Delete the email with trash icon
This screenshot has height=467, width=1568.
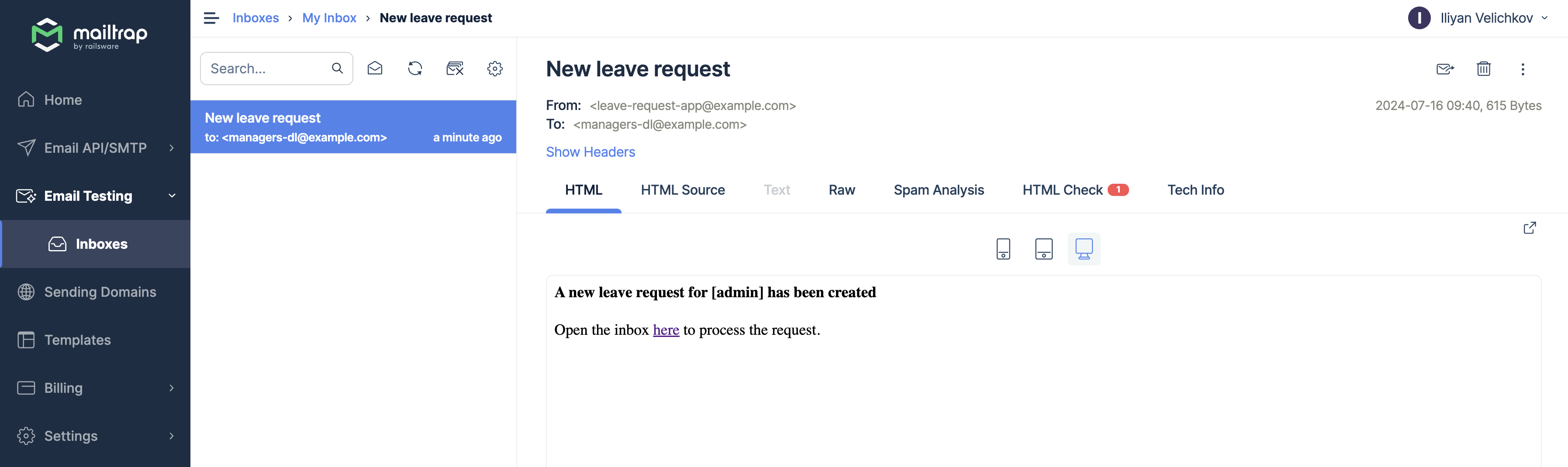tap(1483, 69)
